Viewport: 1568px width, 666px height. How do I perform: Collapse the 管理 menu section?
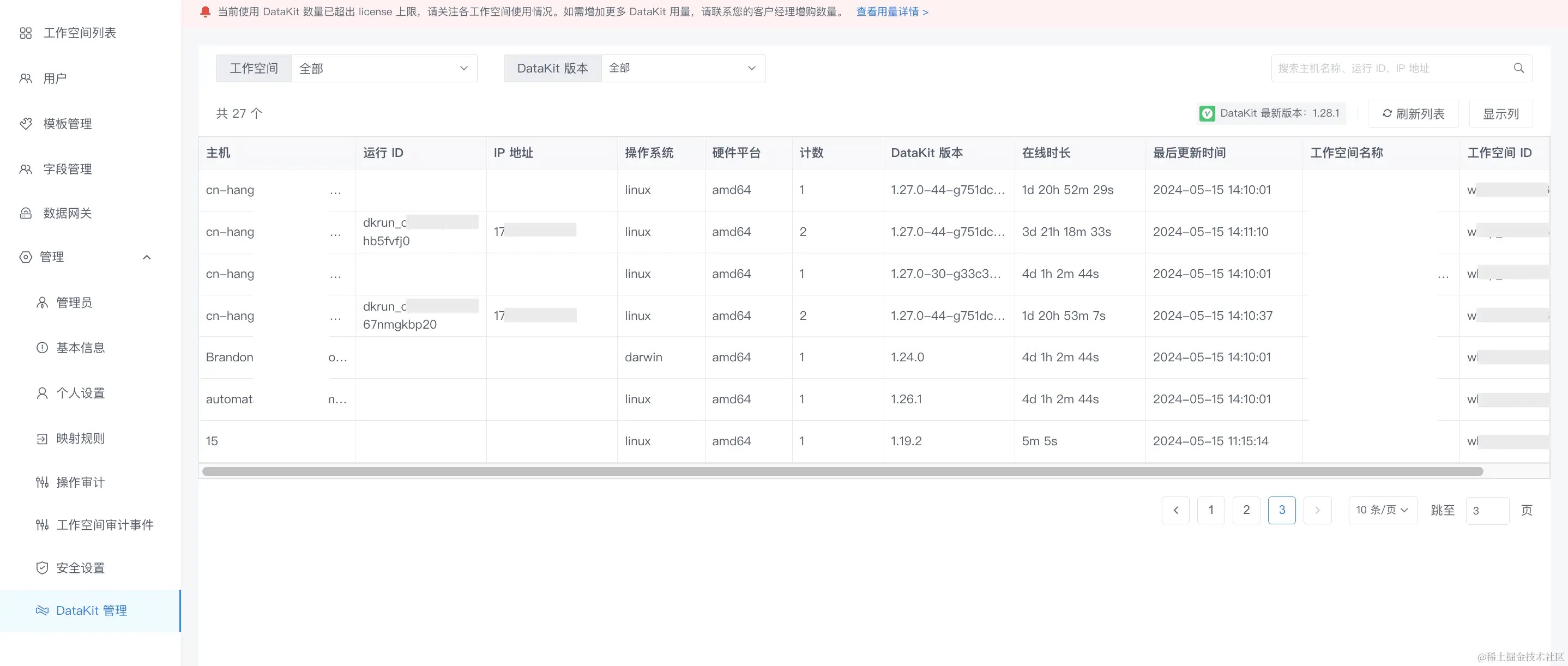click(147, 257)
